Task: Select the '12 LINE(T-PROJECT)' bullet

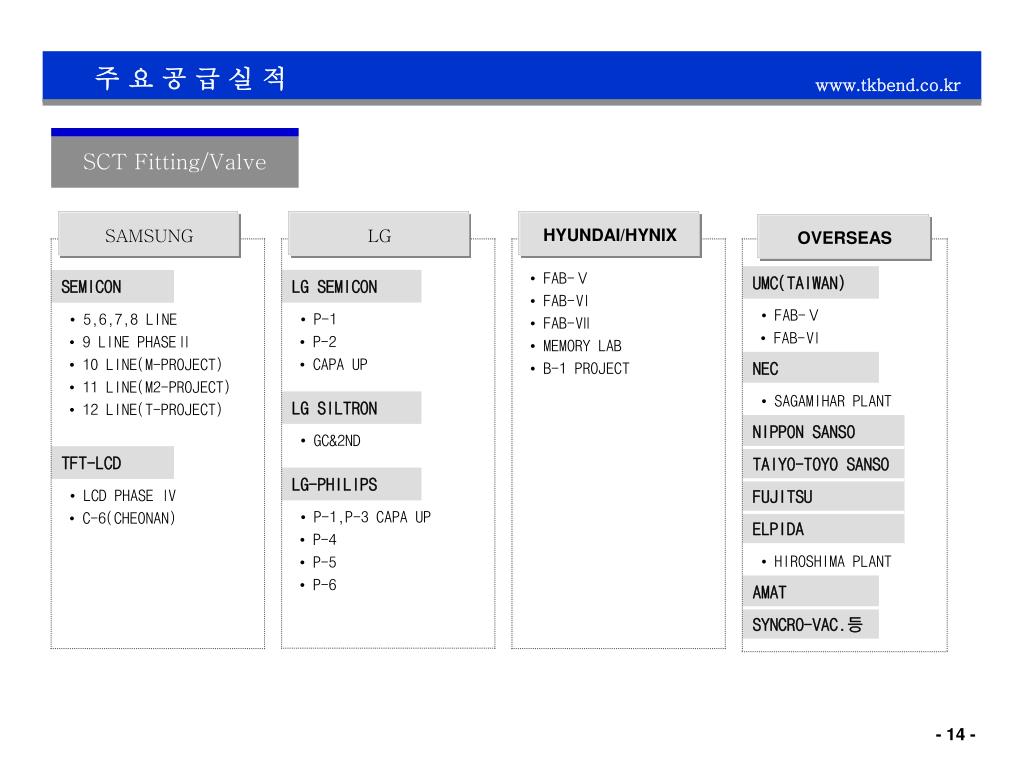Action: click(x=152, y=409)
